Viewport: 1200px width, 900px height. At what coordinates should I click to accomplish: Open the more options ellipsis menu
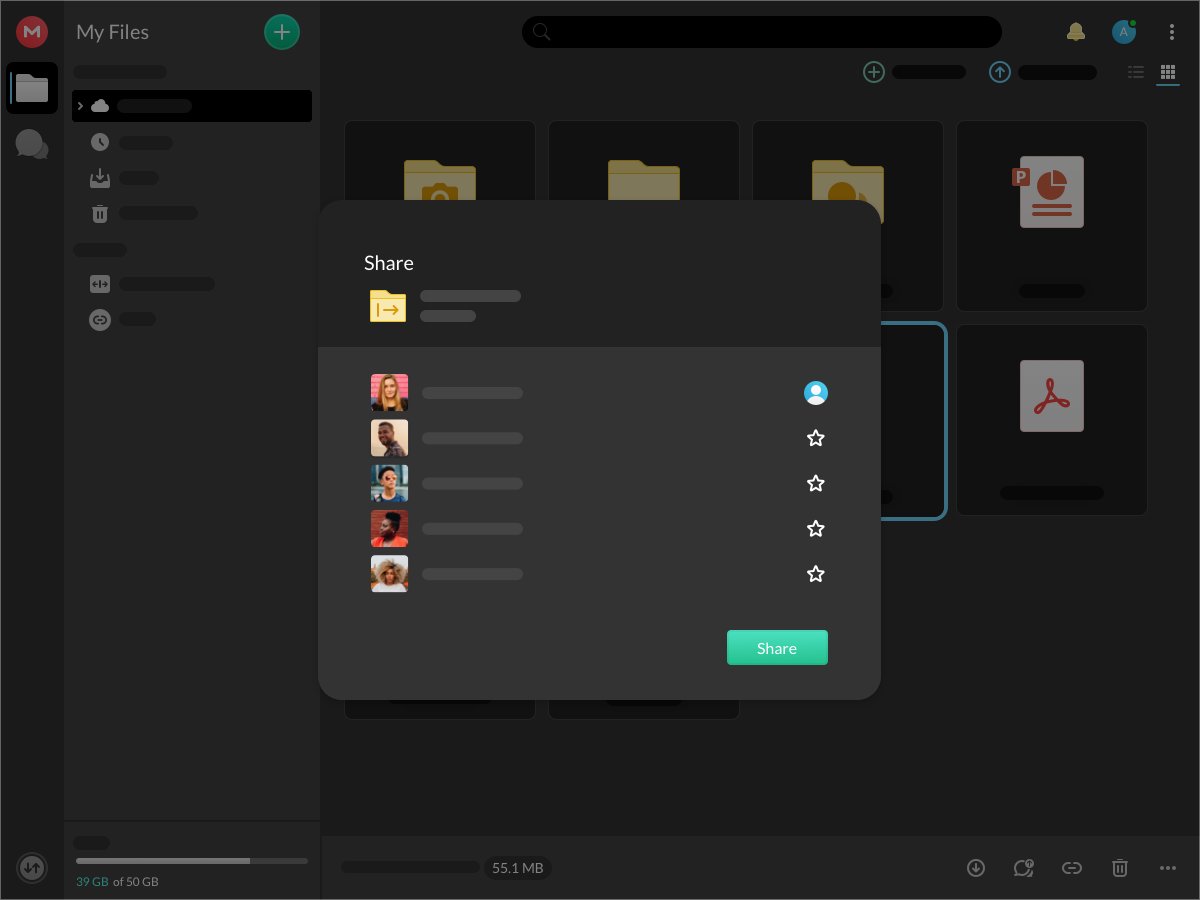pos(1167,868)
